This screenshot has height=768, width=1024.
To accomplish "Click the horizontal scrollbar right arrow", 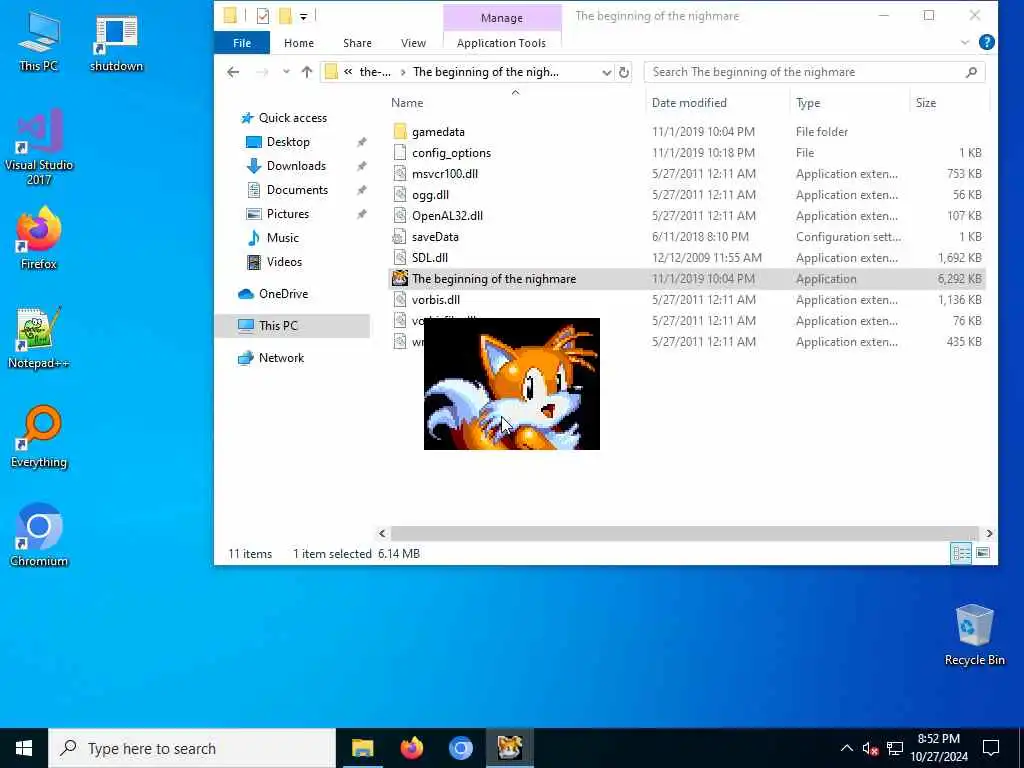I will pos(989,534).
